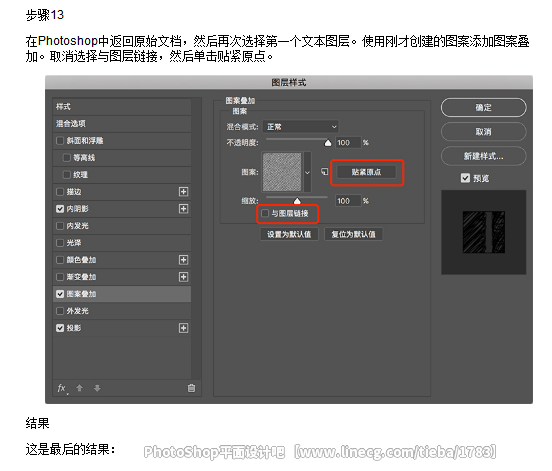Enable the 等高线 checkbox

[x=66, y=157]
